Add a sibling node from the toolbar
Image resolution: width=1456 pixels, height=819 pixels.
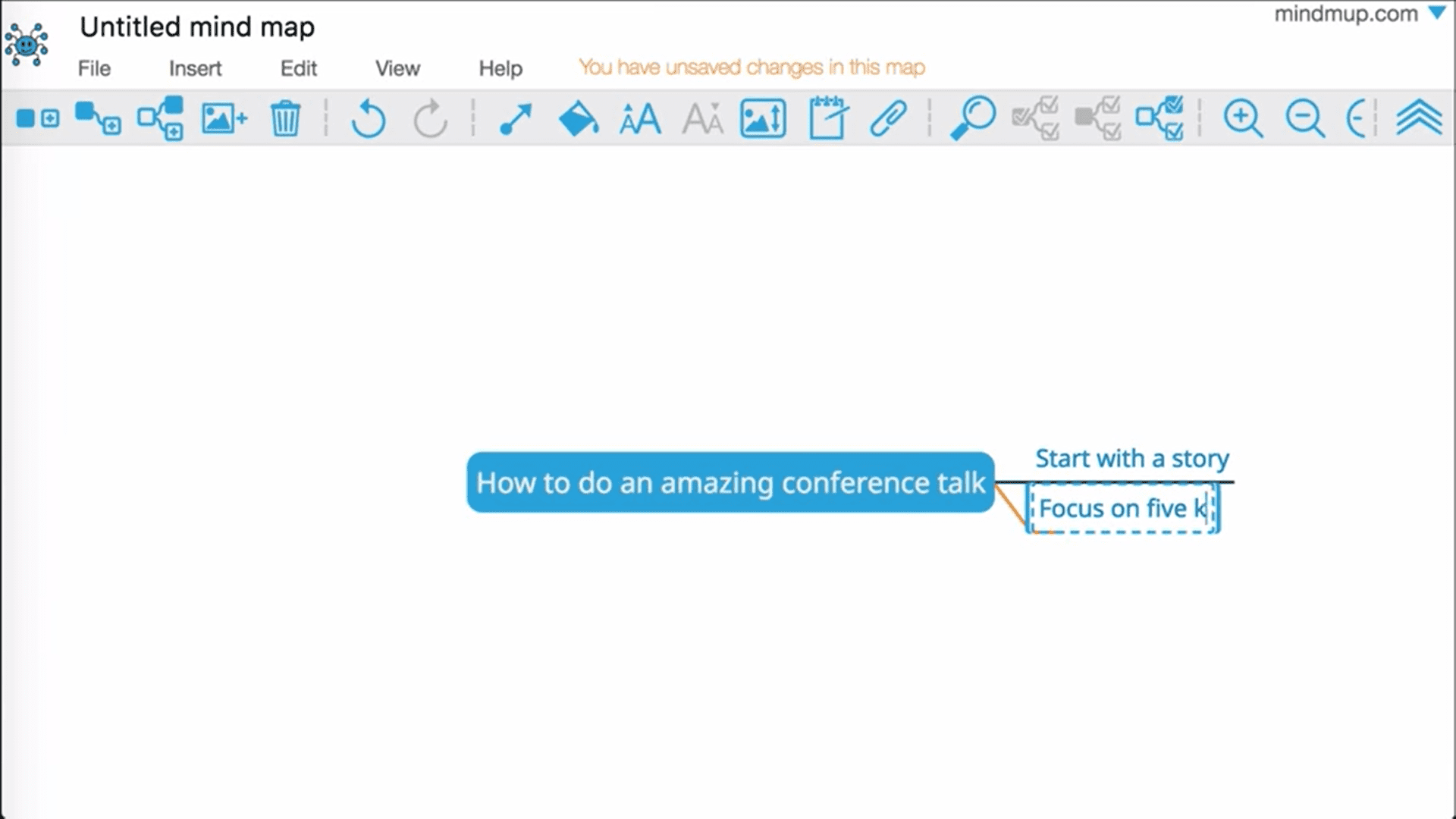point(37,118)
